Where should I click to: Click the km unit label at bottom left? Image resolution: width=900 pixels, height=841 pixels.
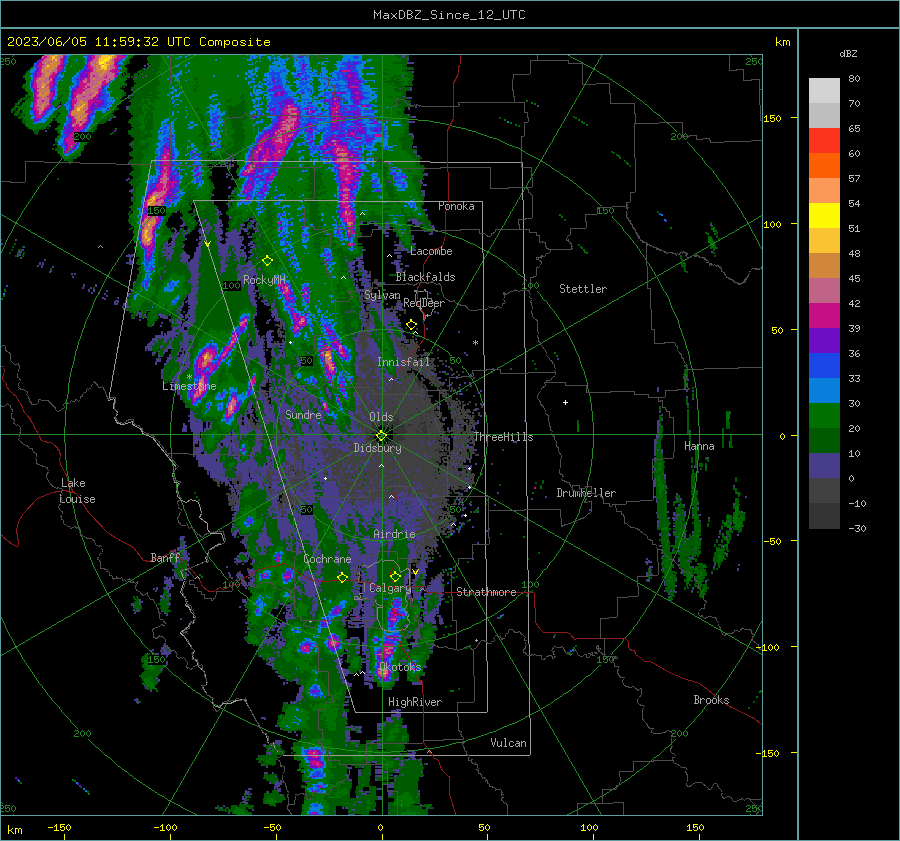tap(14, 830)
